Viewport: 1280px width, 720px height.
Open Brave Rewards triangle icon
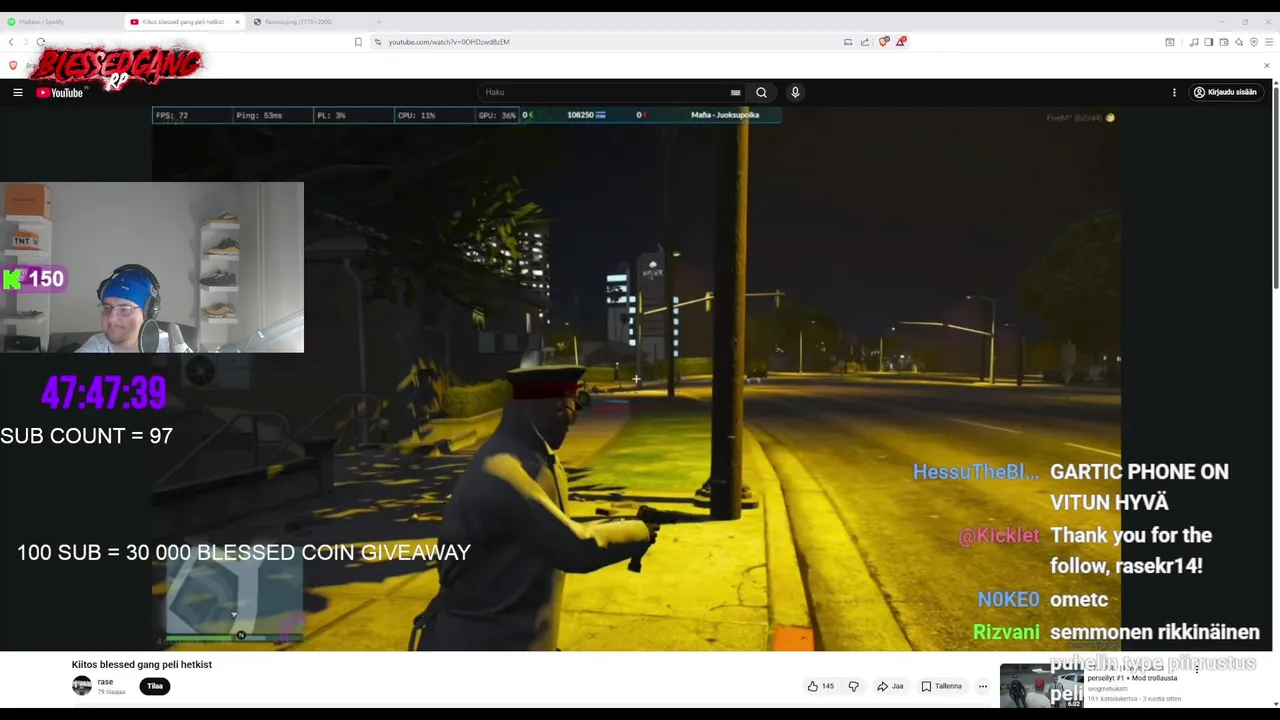click(x=900, y=42)
